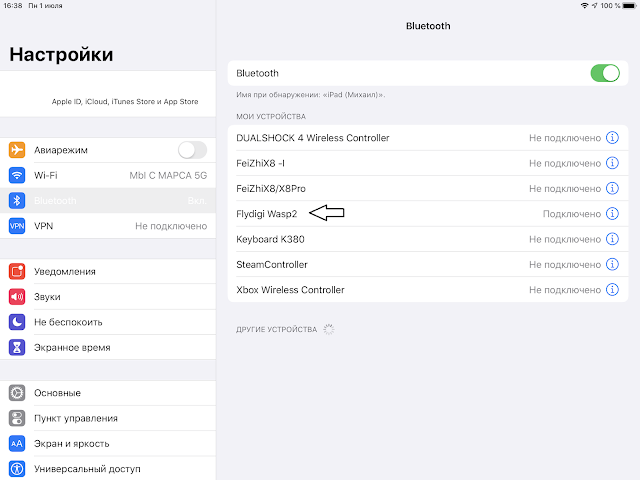Image resolution: width=640 pixels, height=480 pixels.
Task: Open Уведомления settings
Action: [x=108, y=271]
